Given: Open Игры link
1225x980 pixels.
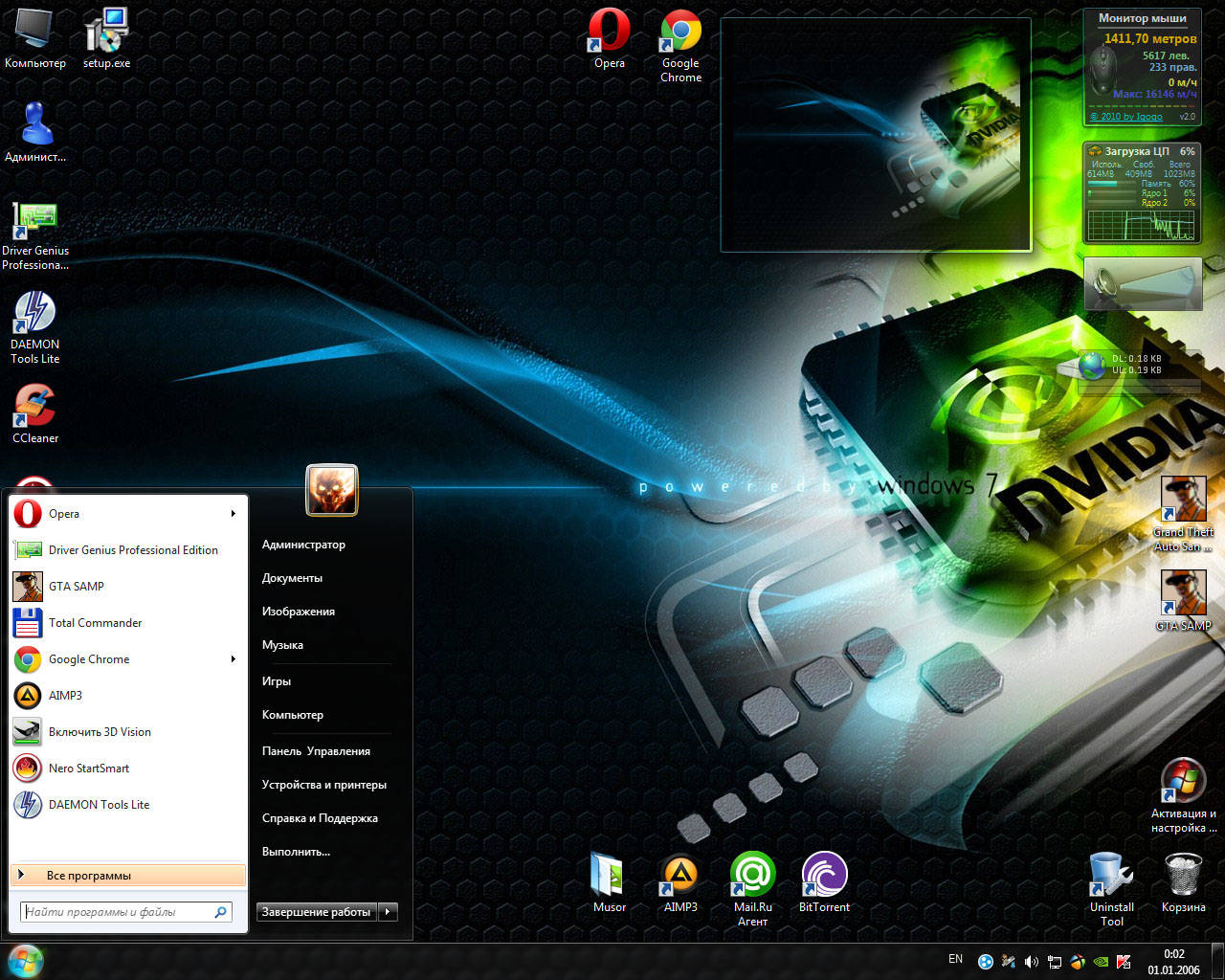Looking at the screenshot, I should 277,681.
